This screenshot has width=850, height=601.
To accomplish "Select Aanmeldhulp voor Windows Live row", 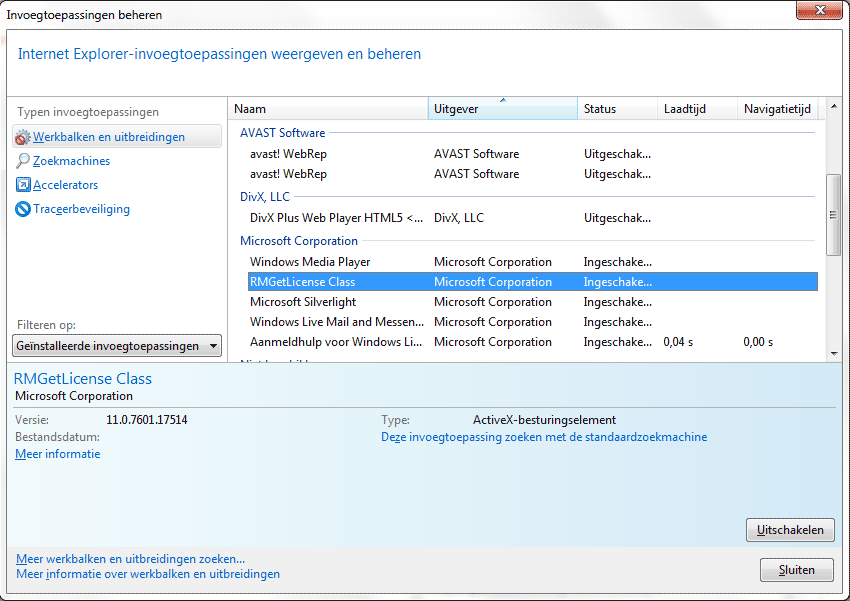I will pyautogui.click(x=533, y=342).
